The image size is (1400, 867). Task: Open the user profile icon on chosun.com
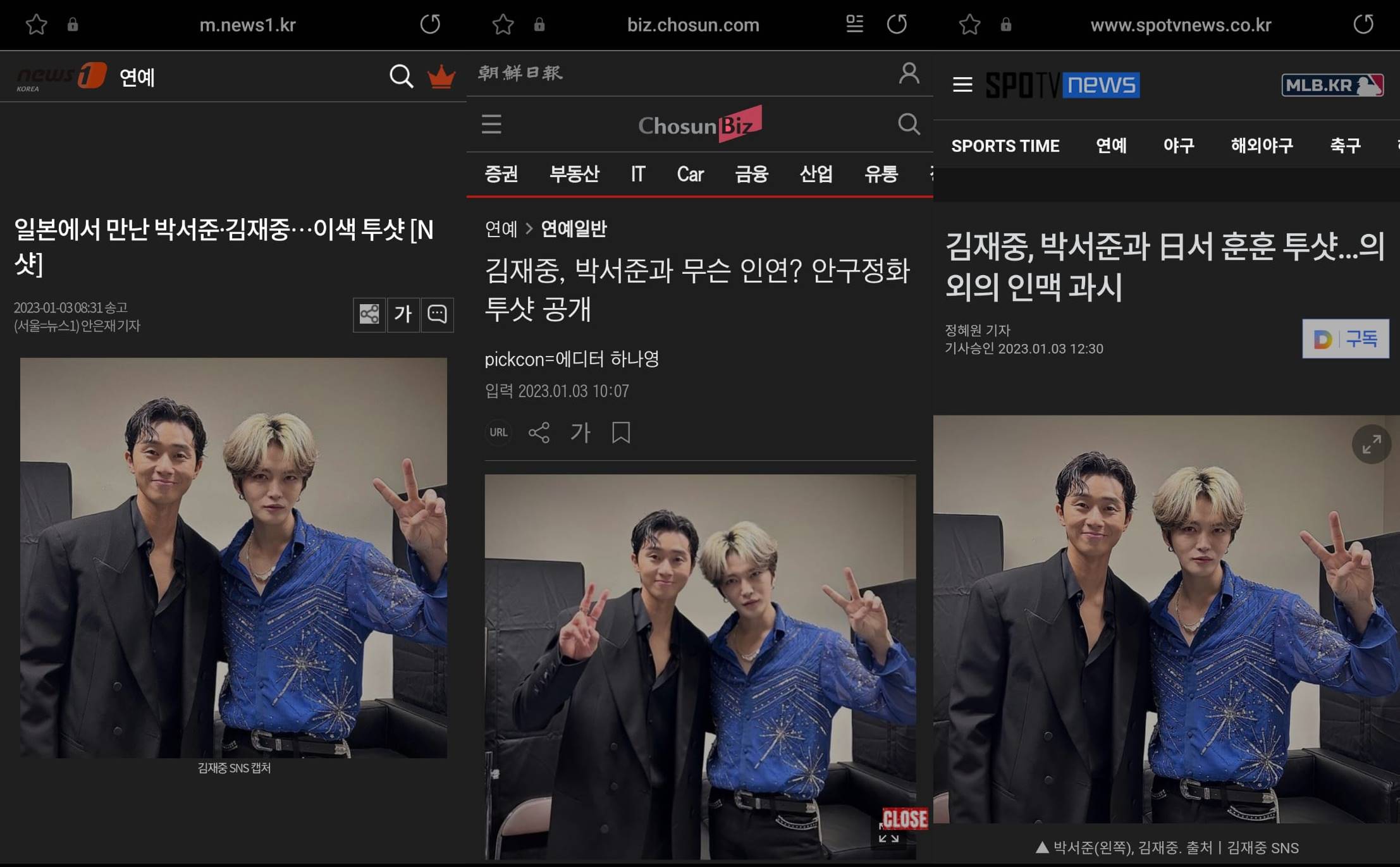[x=909, y=73]
